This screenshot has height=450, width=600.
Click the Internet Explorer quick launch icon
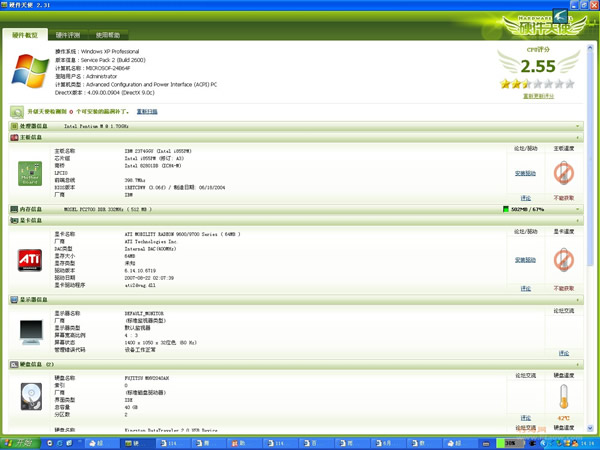[x=60, y=443]
